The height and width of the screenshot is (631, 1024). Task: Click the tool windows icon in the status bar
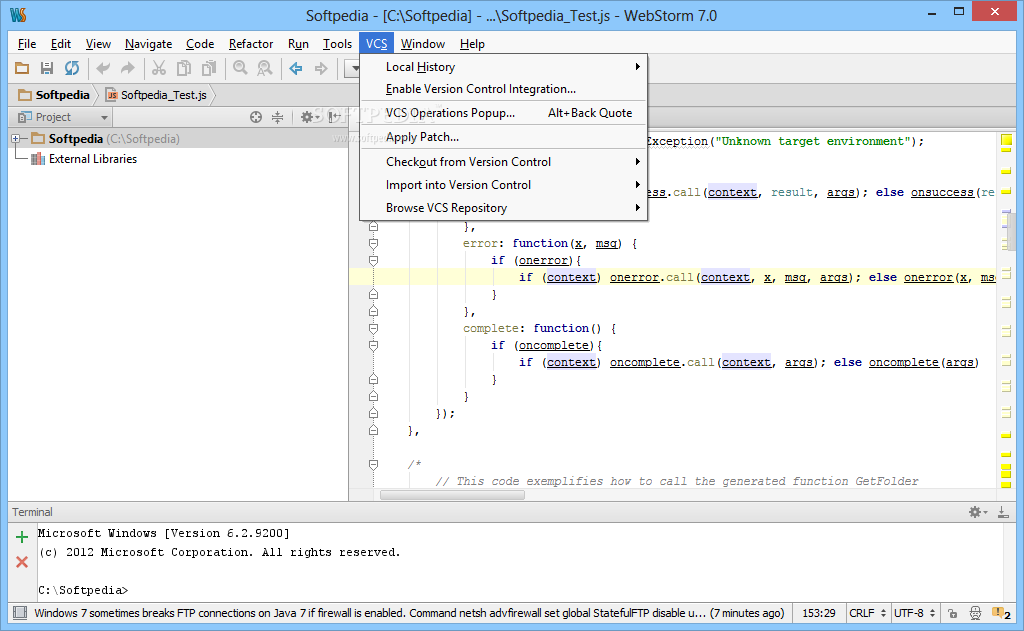[20, 613]
